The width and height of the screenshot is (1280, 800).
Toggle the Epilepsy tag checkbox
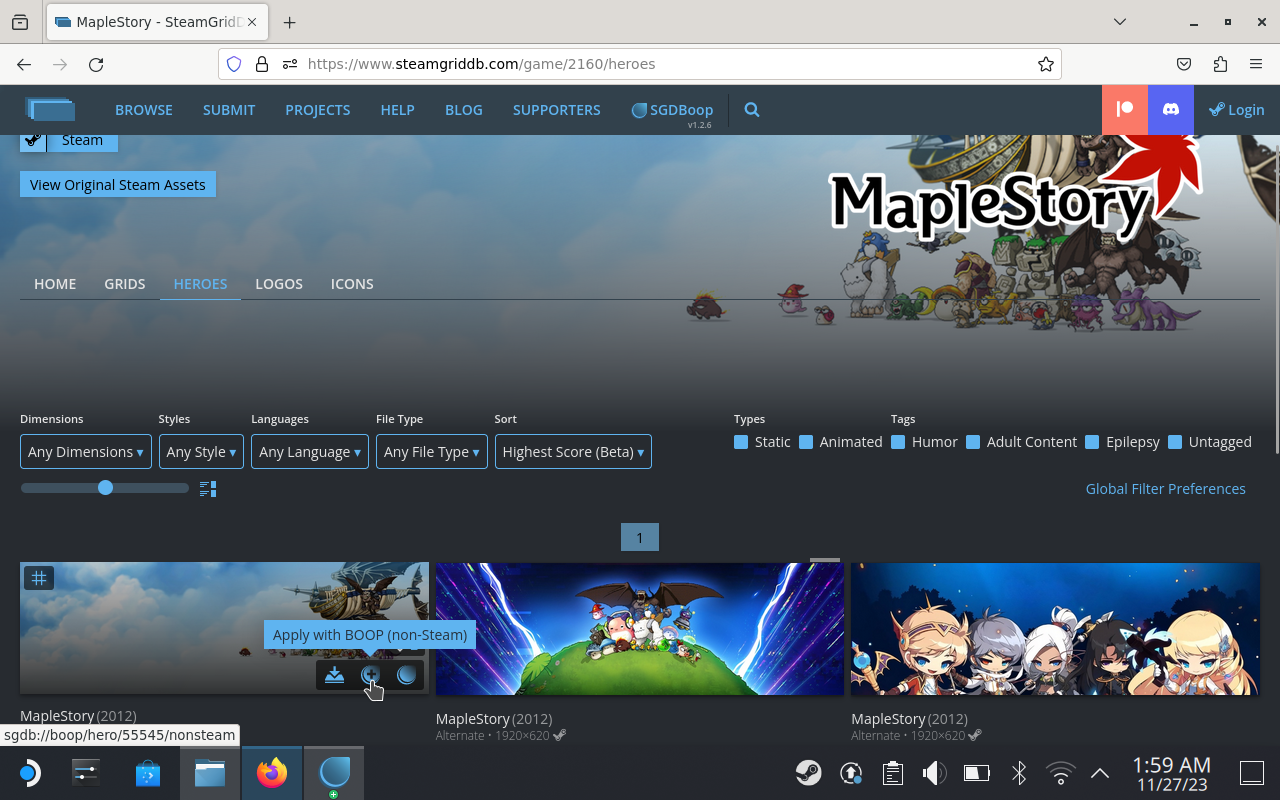tap(1092, 442)
